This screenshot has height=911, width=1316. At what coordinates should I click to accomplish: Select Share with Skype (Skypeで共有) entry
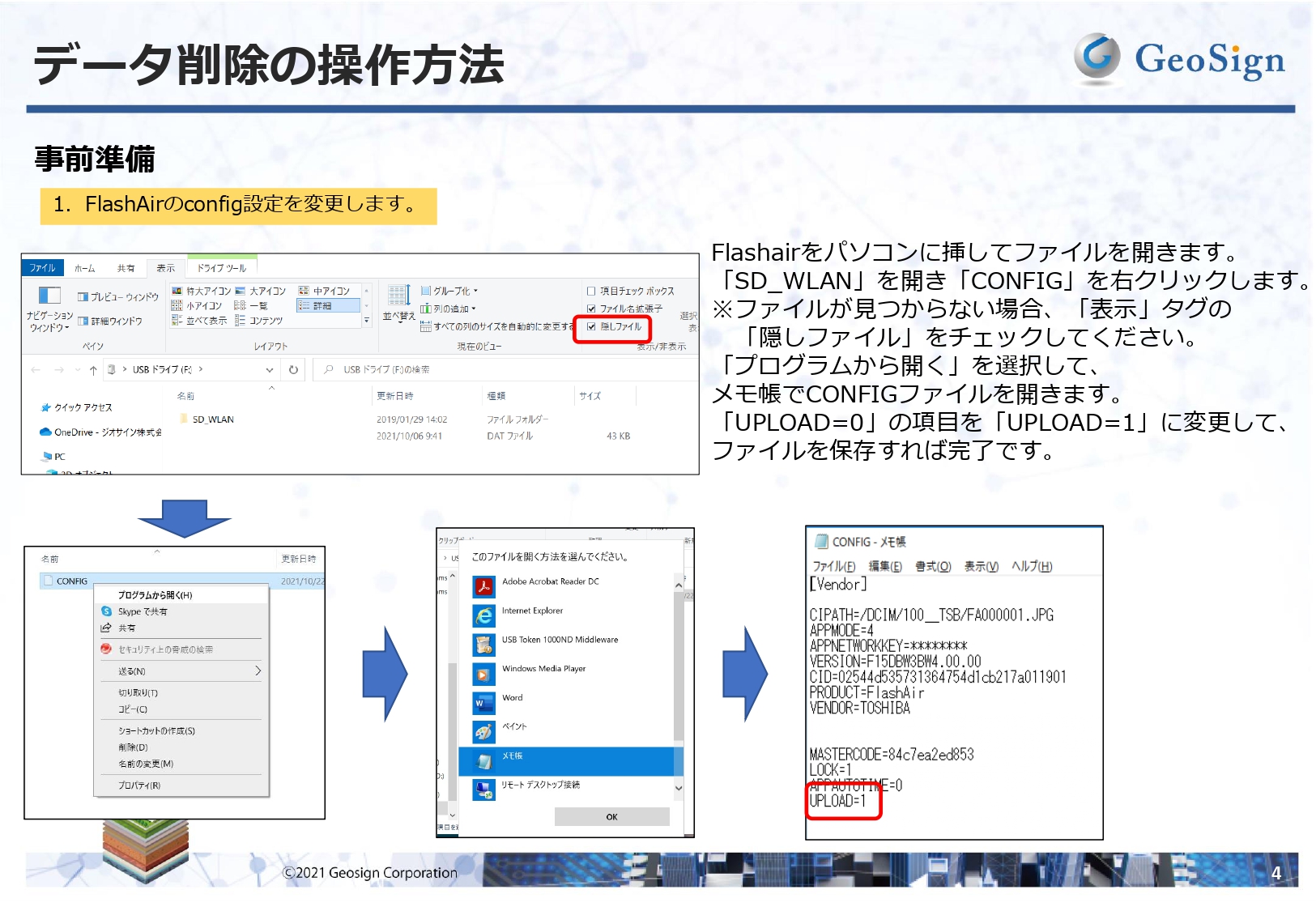coord(182,611)
